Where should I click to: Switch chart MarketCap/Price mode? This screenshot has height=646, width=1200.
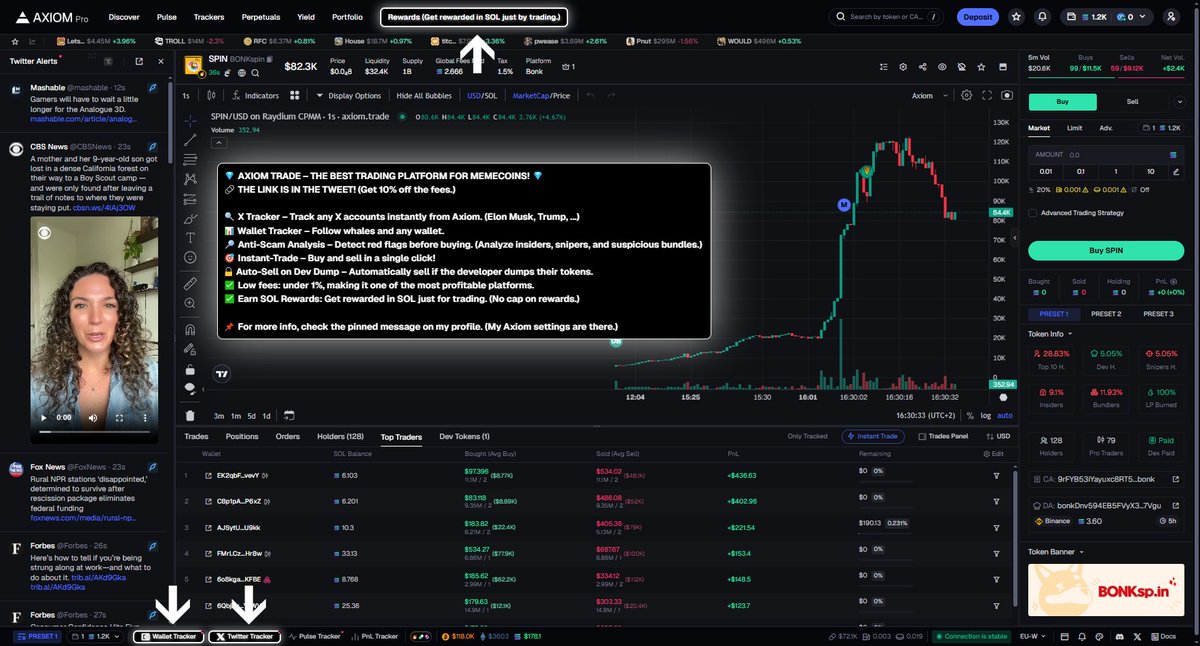pos(541,96)
